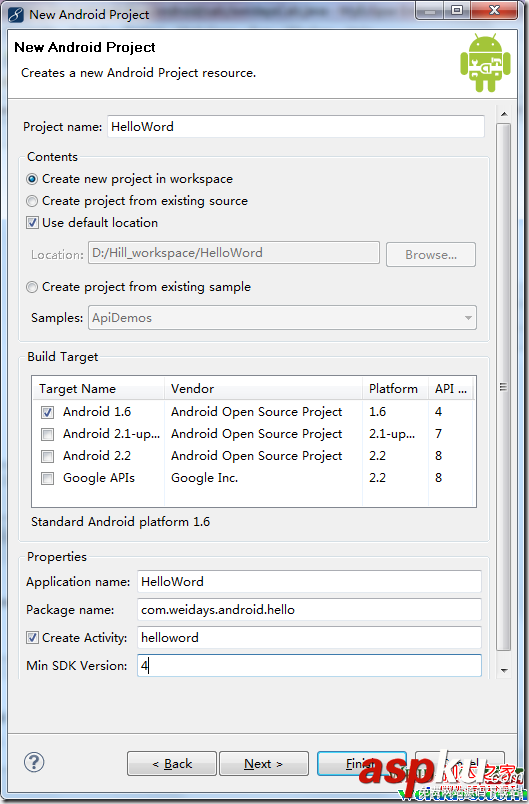Check the Android 2.2 target checkbox

[x=47, y=456]
